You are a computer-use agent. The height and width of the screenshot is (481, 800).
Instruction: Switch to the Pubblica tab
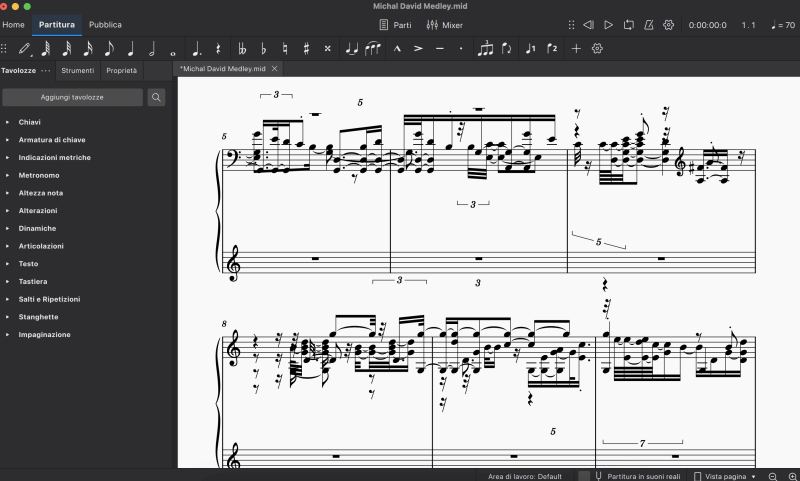pos(105,24)
